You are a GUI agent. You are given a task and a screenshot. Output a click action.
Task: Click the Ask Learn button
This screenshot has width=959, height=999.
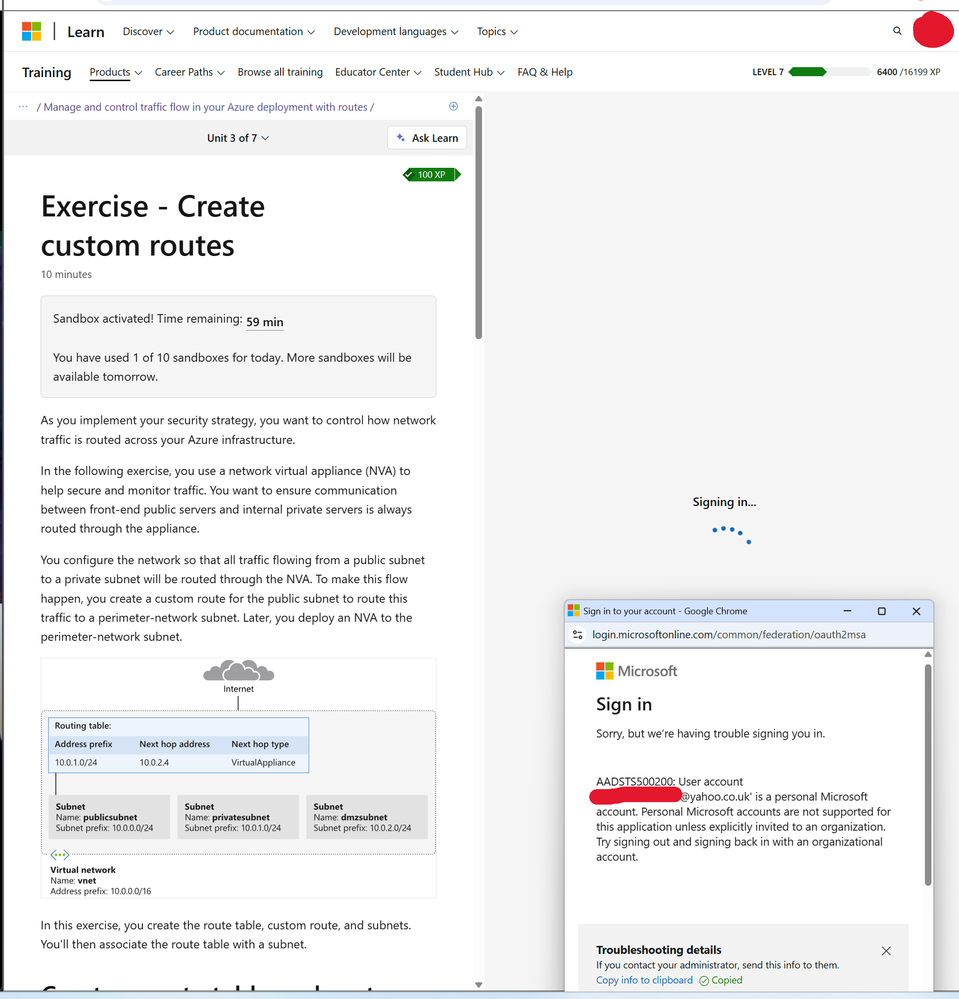click(x=427, y=138)
